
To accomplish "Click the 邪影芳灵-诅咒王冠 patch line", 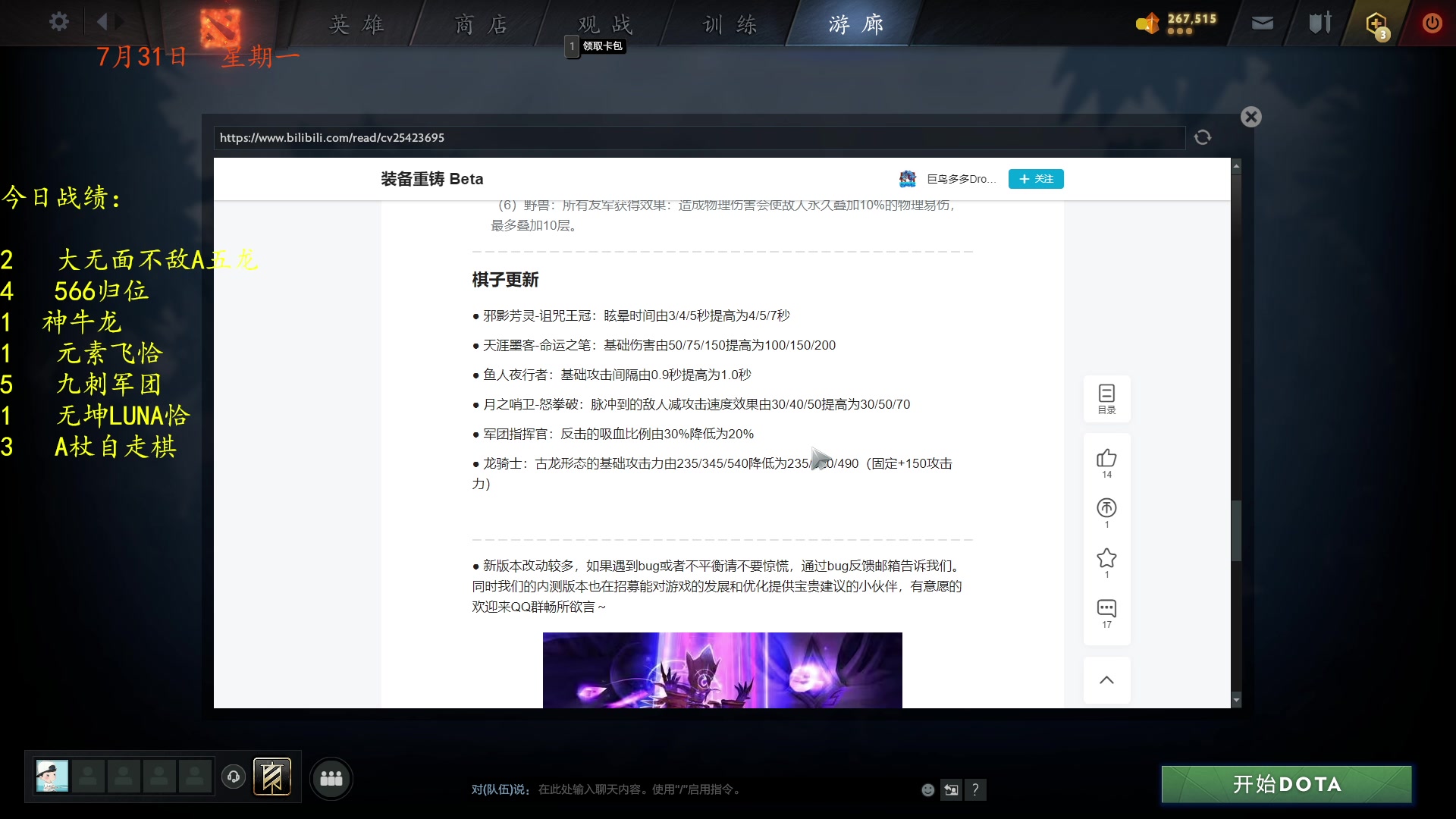I will point(631,315).
